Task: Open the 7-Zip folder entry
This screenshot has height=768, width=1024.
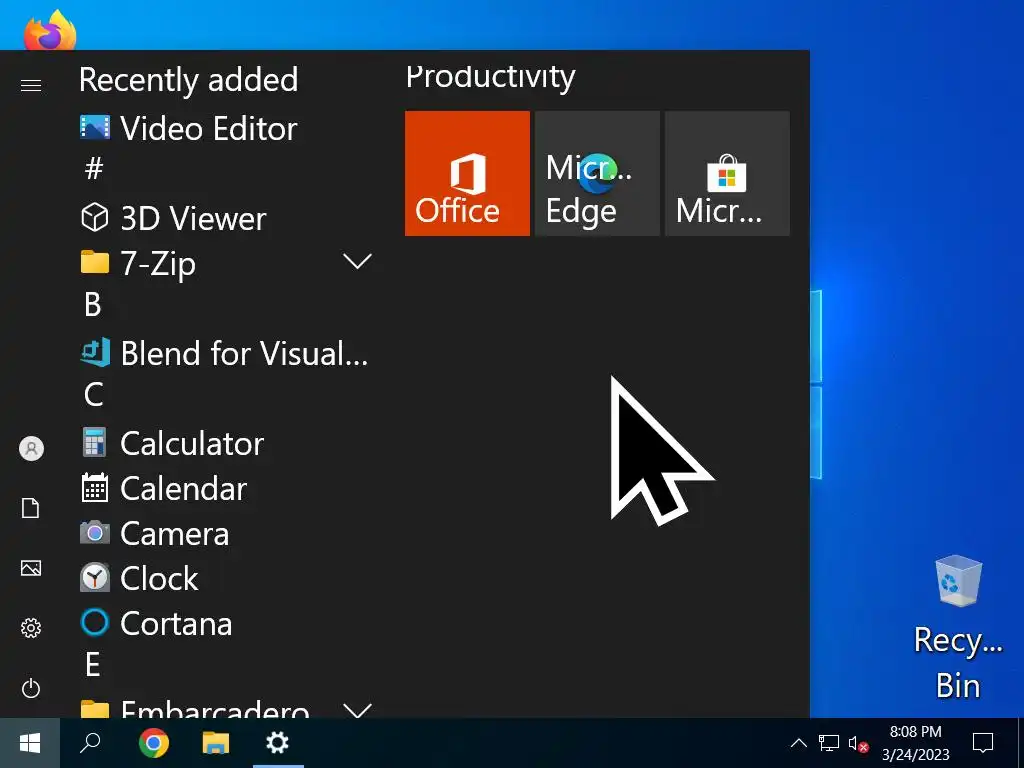Action: point(227,263)
